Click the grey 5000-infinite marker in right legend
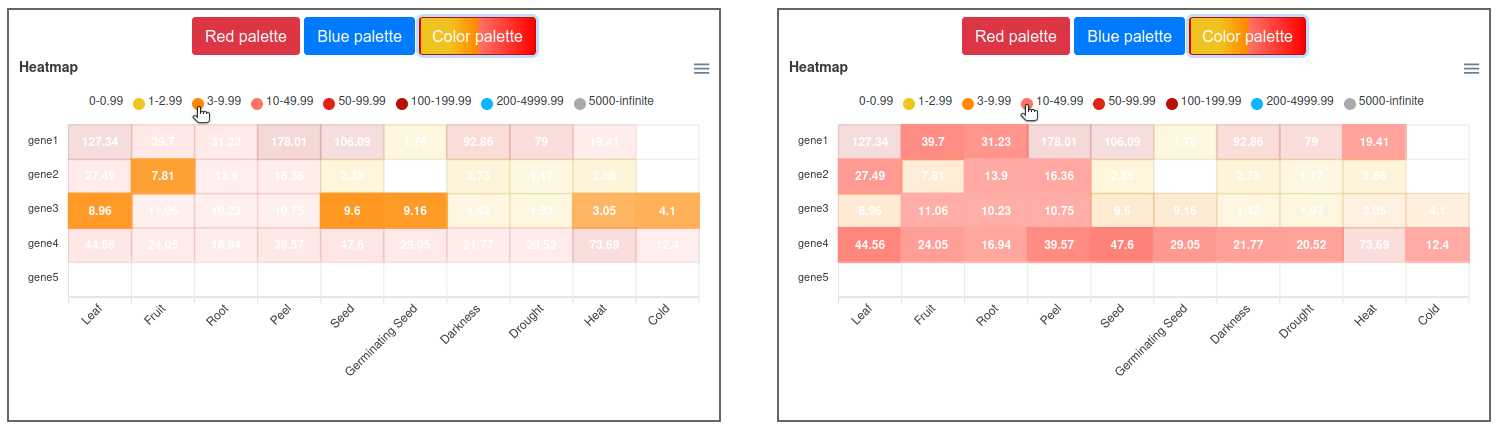1498x427 pixels. (1349, 103)
